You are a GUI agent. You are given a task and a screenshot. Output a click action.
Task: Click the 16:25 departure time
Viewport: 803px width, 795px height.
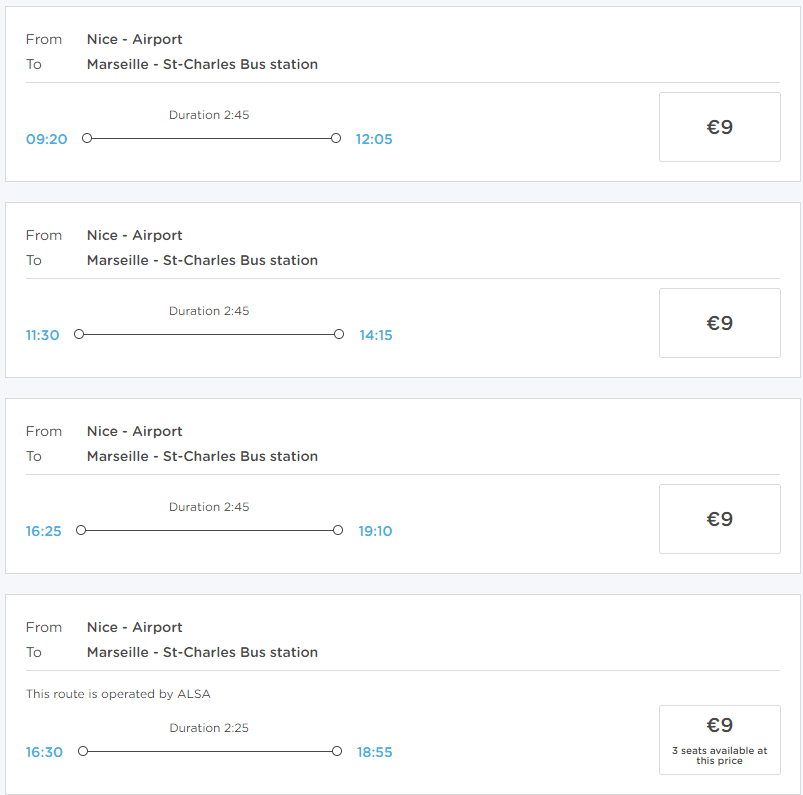43,531
